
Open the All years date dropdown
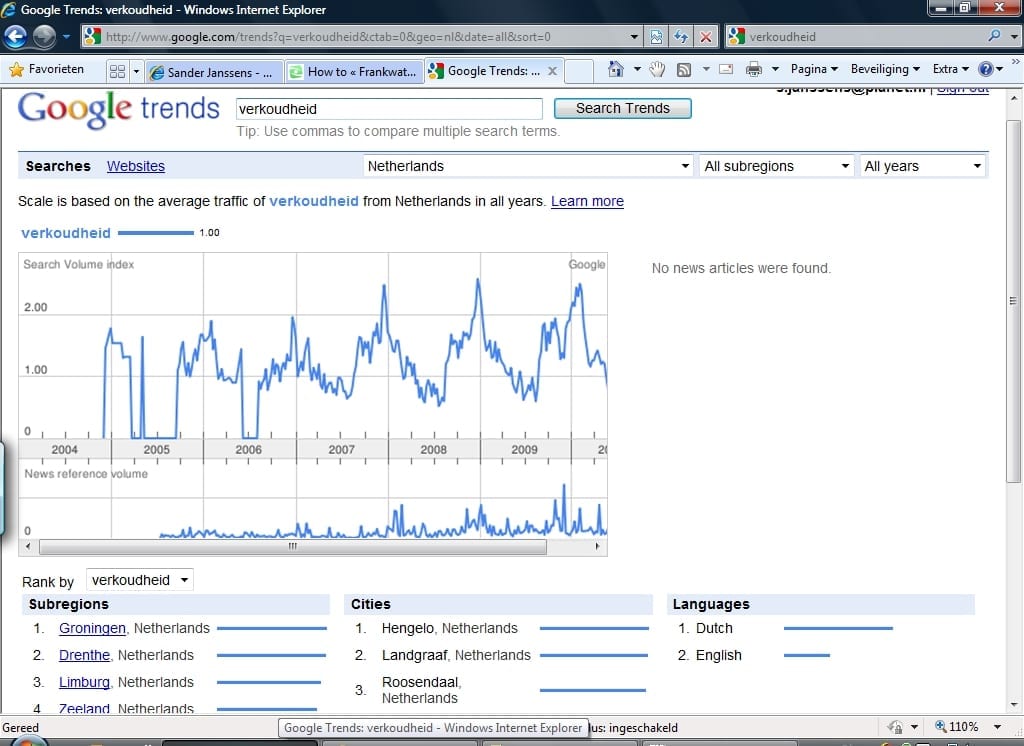922,166
